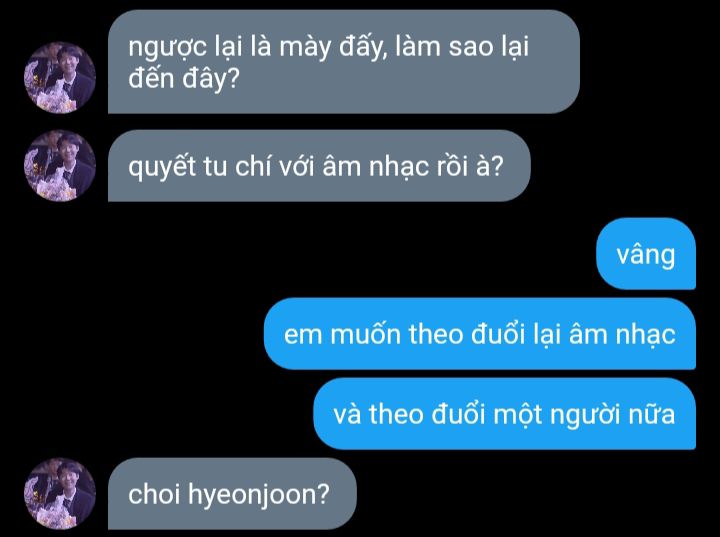Screen dimensions: 720x537
Task: Click the word 'ngược' in the first message
Action: pyautogui.click(x=167, y=49)
